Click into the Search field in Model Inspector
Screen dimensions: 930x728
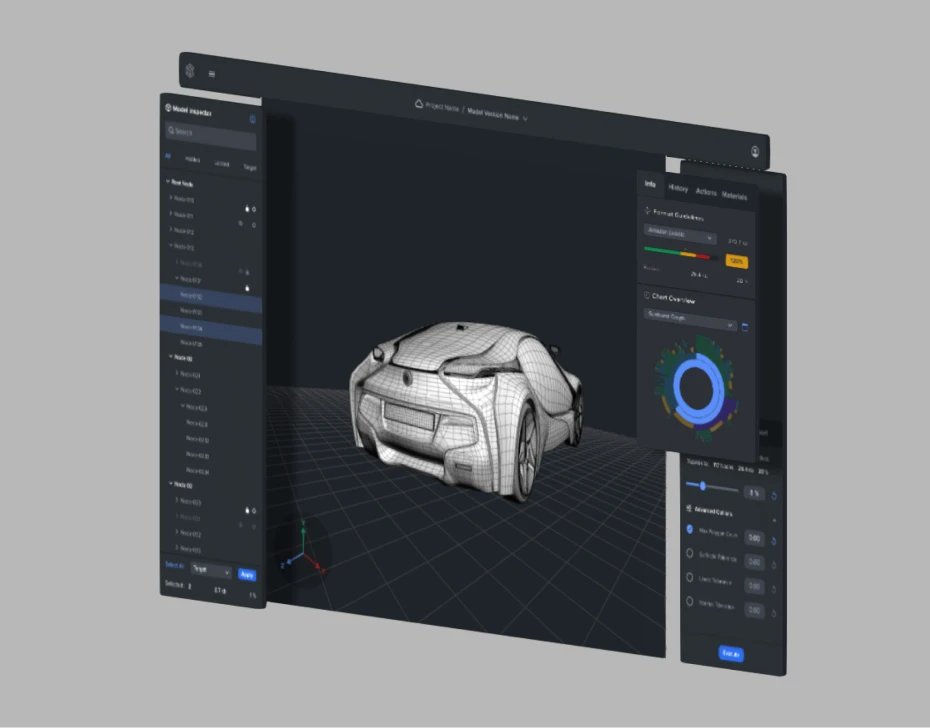point(211,136)
